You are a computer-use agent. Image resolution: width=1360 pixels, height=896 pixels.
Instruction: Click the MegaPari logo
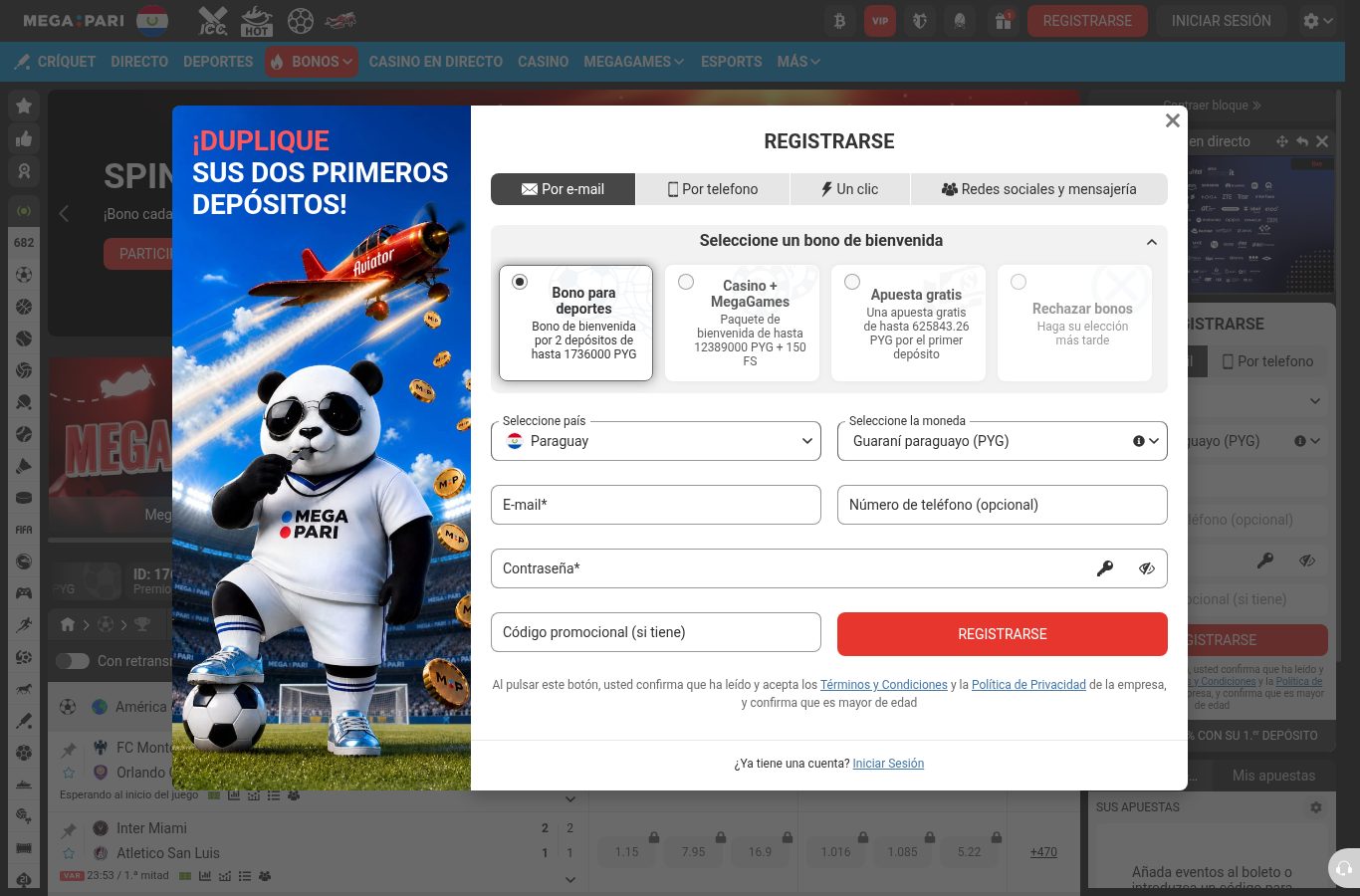[73, 20]
